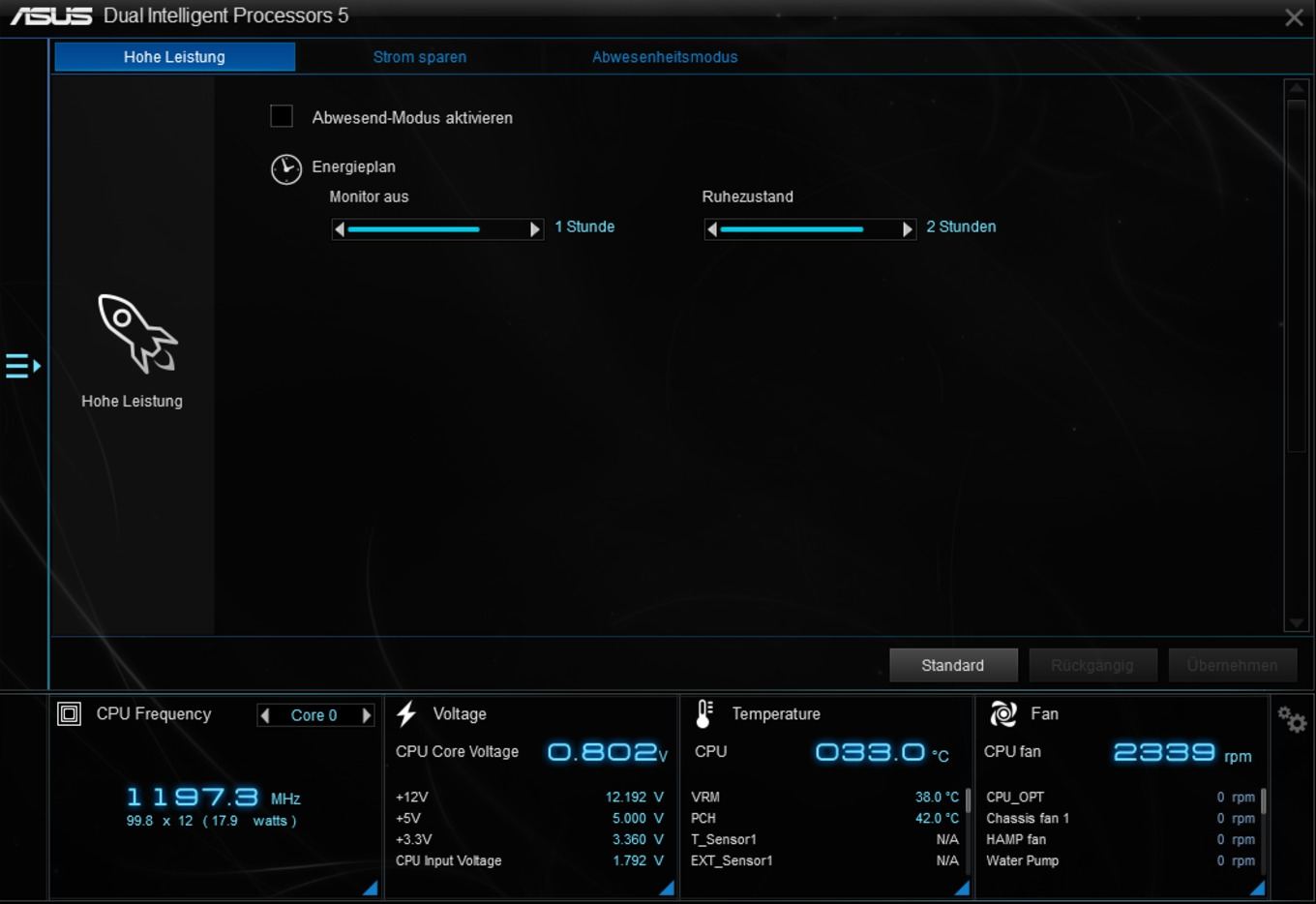Click the CPU fan 2339 rpm readout
Image resolution: width=1316 pixels, height=904 pixels.
coord(1182,753)
